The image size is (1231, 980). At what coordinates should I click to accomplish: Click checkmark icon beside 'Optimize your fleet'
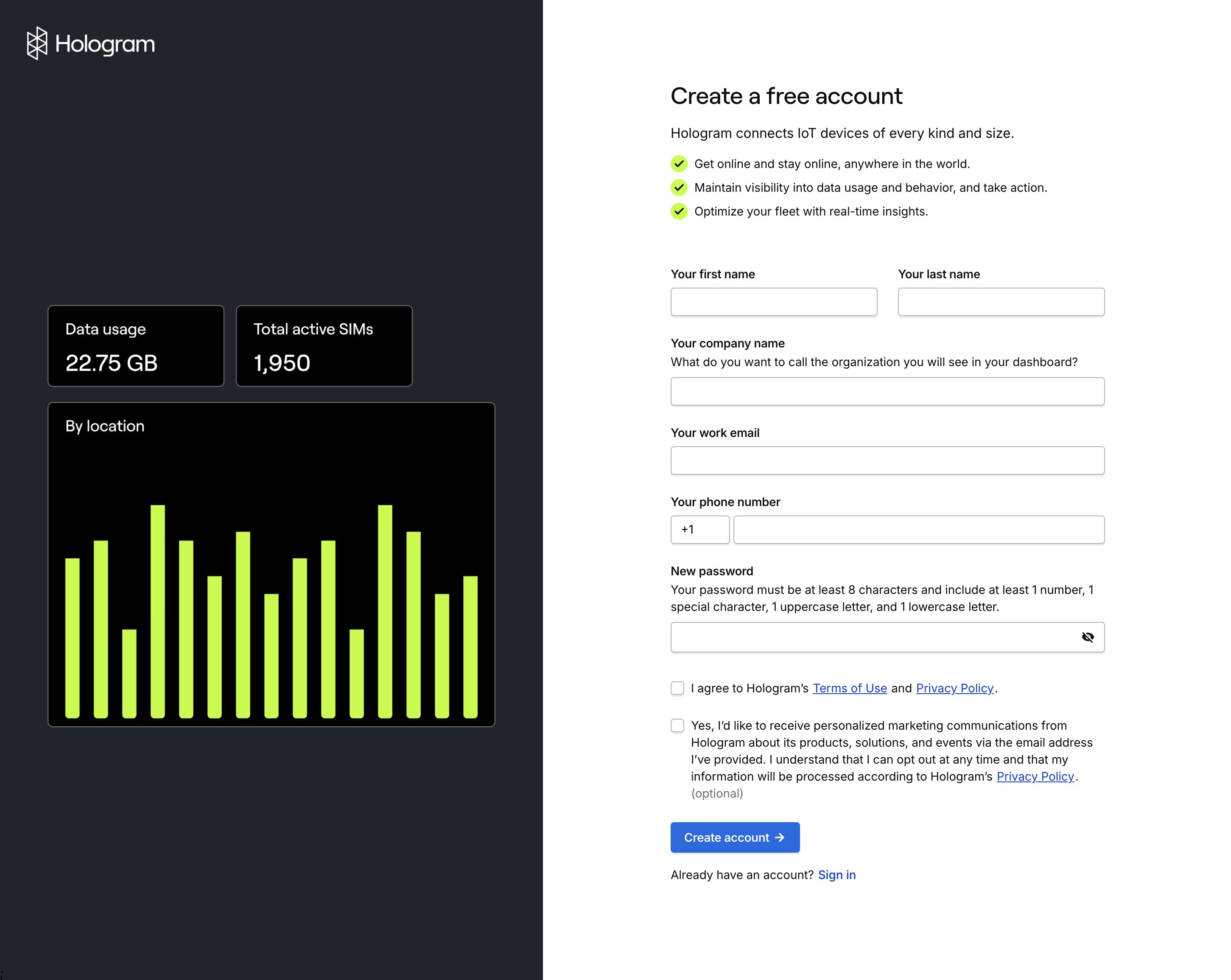point(679,211)
